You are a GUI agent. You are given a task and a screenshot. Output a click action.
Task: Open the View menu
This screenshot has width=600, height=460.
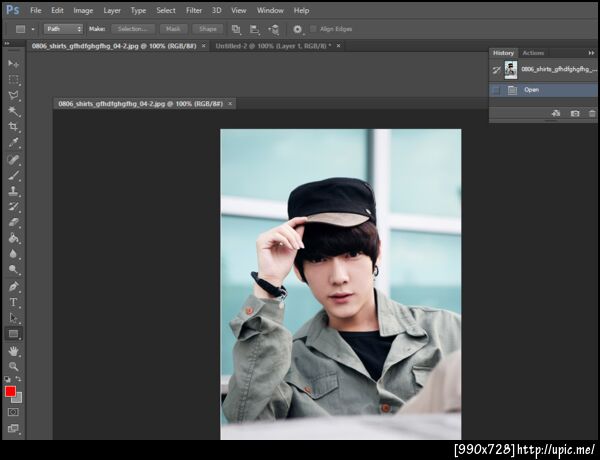tap(239, 11)
